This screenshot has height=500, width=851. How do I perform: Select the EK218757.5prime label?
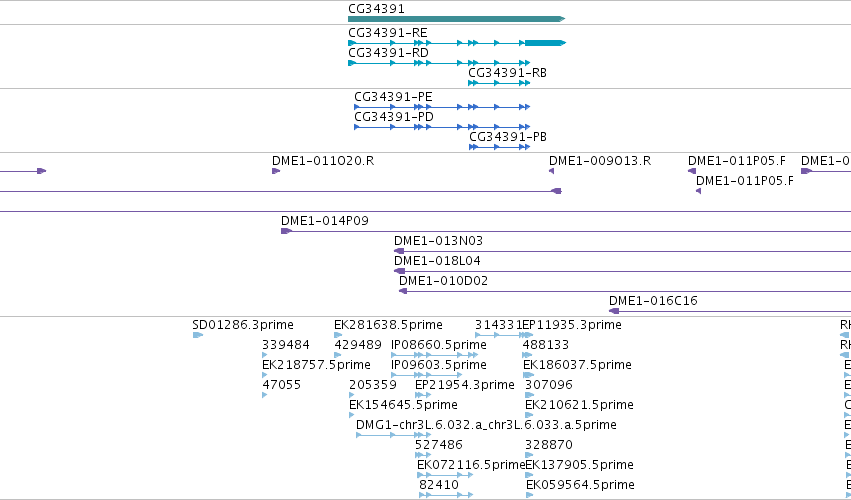(x=316, y=365)
